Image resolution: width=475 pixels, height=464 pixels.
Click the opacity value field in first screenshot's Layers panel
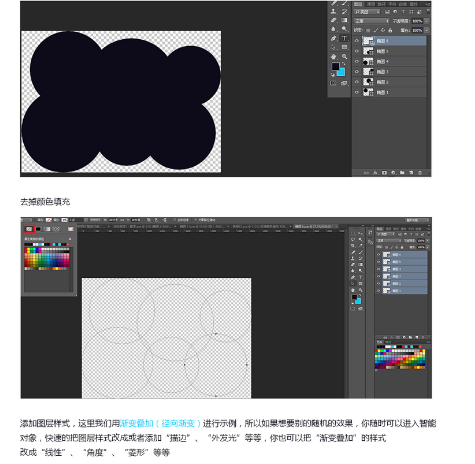click(417, 21)
